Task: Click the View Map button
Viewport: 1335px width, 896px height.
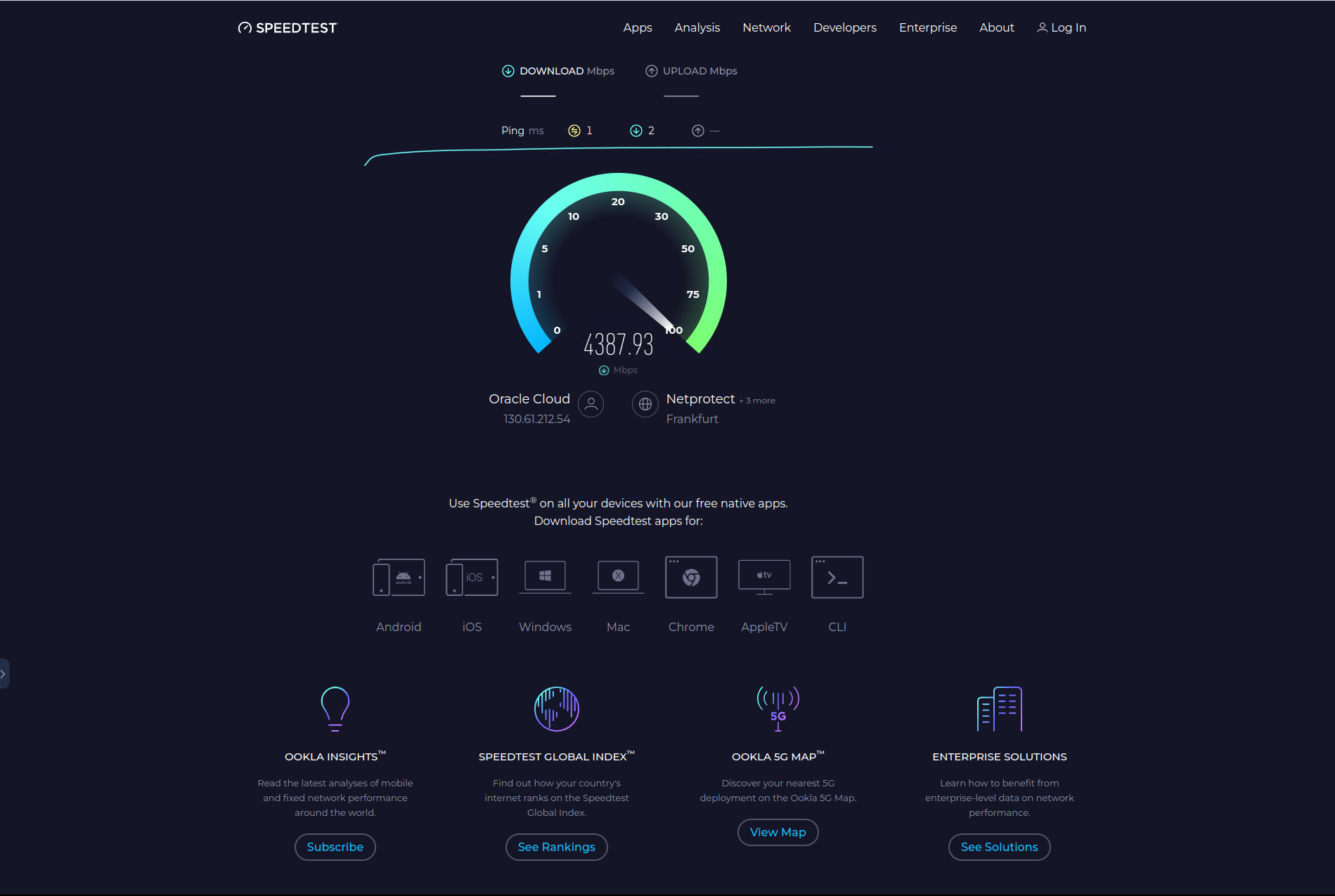Action: pyautogui.click(x=778, y=832)
